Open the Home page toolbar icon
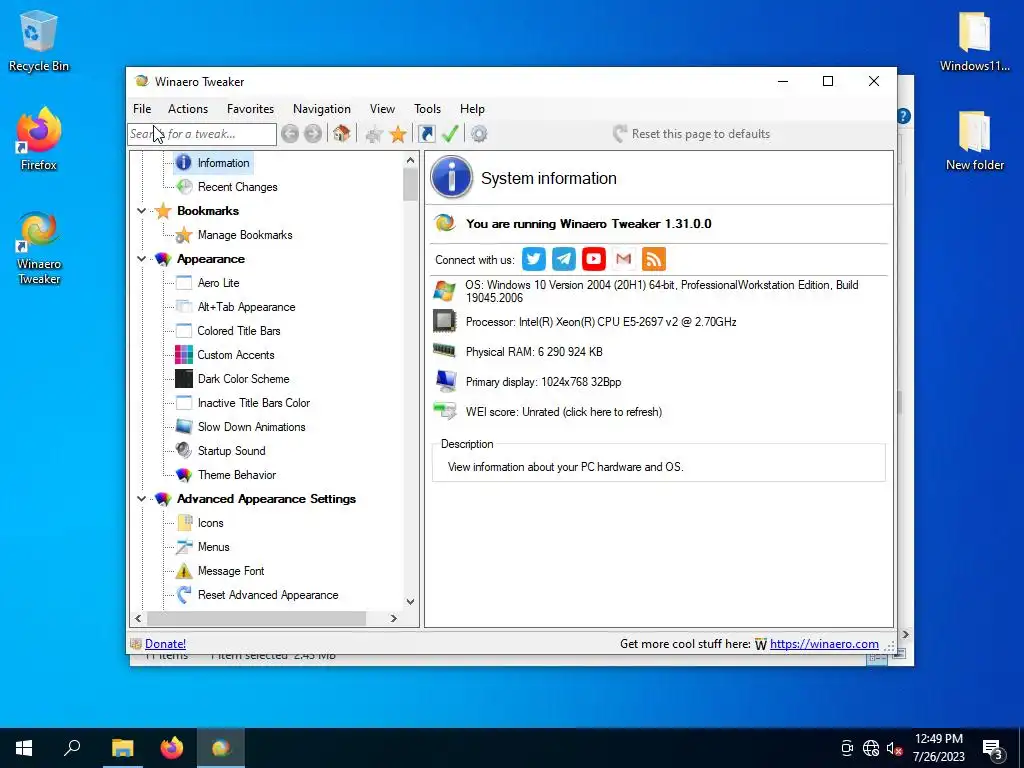This screenshot has width=1024, height=768. click(341, 134)
